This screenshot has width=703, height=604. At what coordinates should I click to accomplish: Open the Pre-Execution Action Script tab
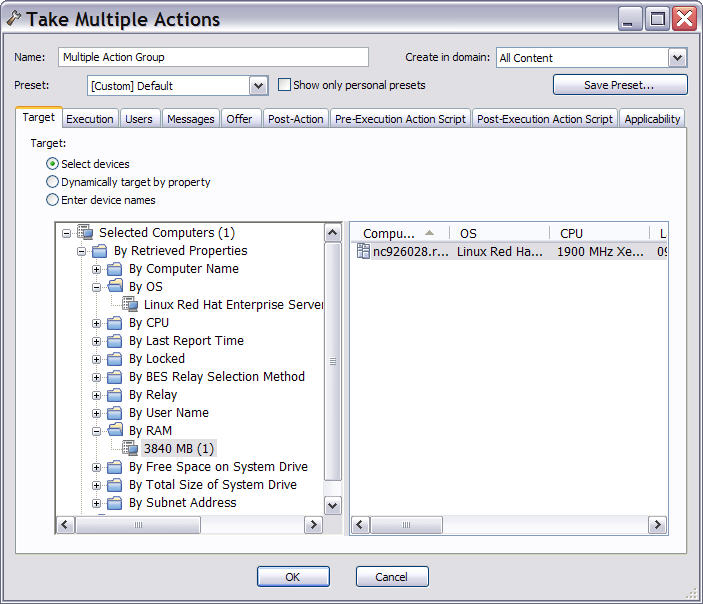[400, 119]
